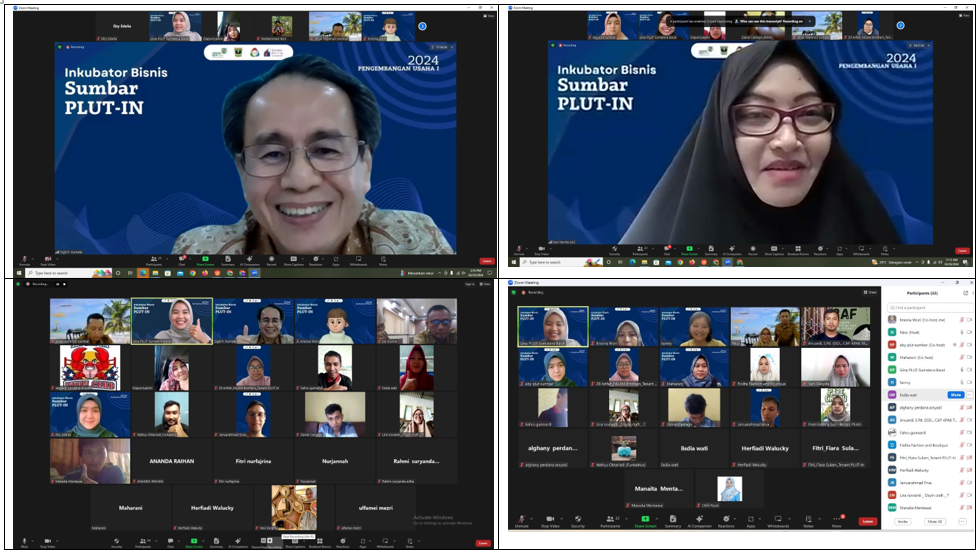Pop out the Participants panel

point(966,293)
